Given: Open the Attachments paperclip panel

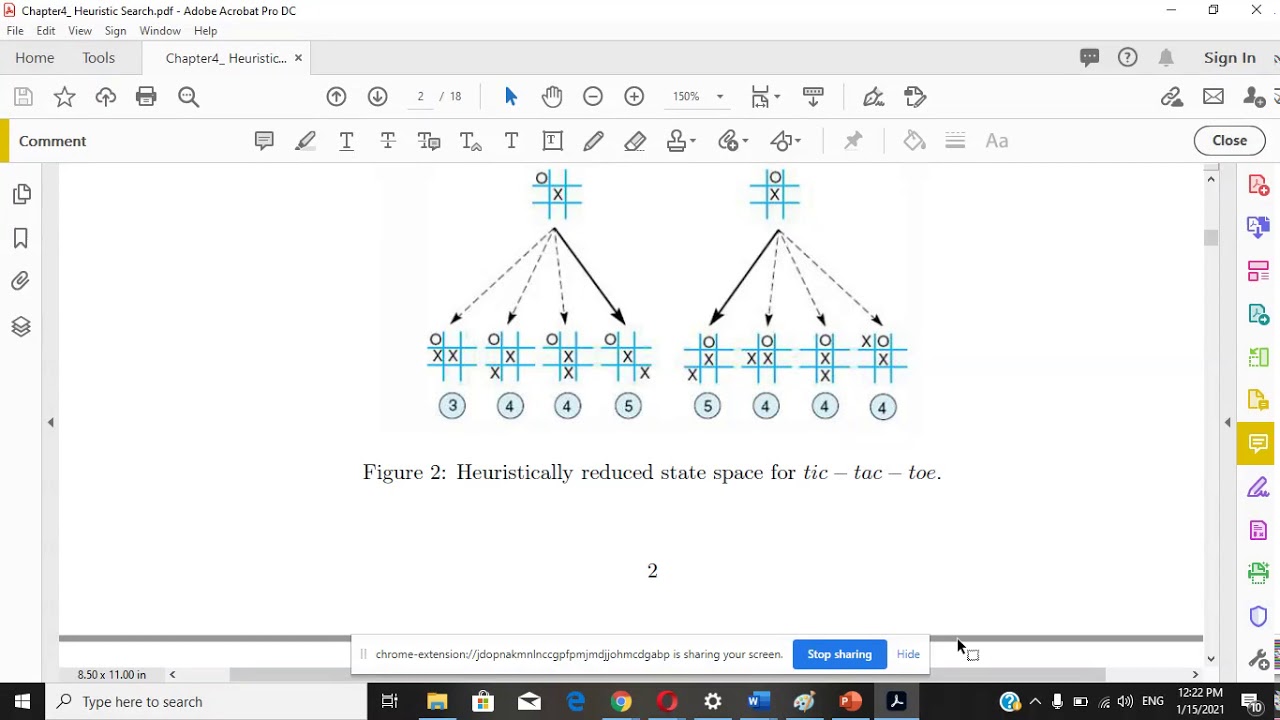Looking at the screenshot, I should (x=21, y=282).
